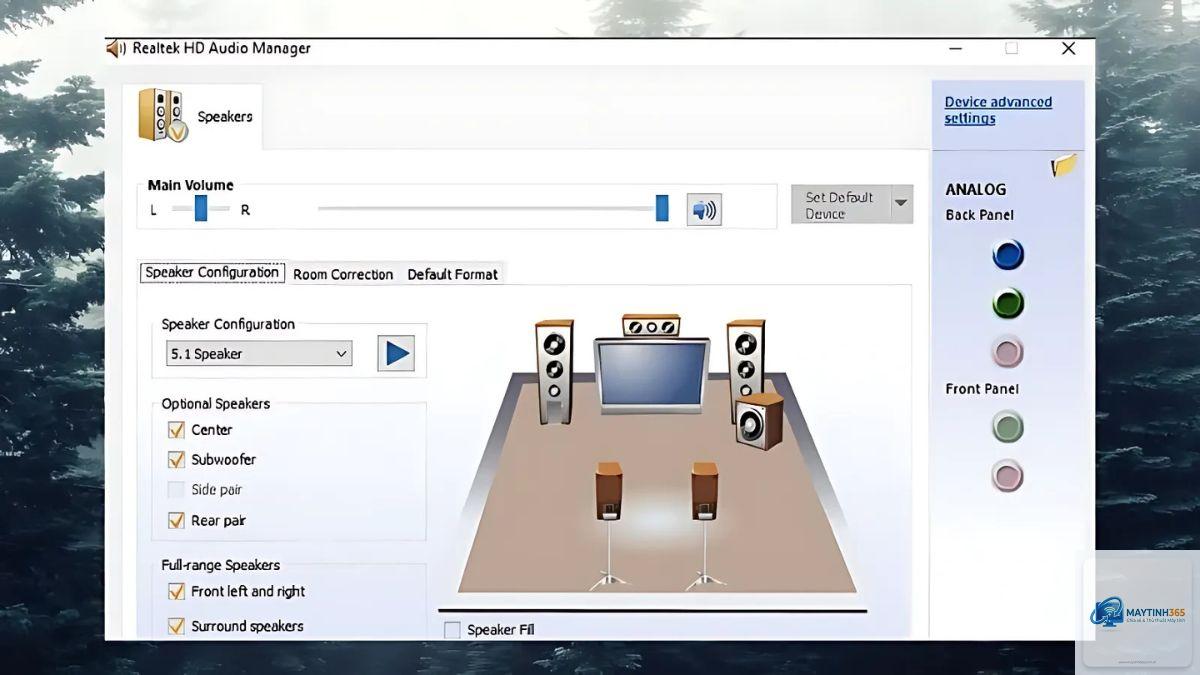Click the Set Default Device button

coord(840,204)
